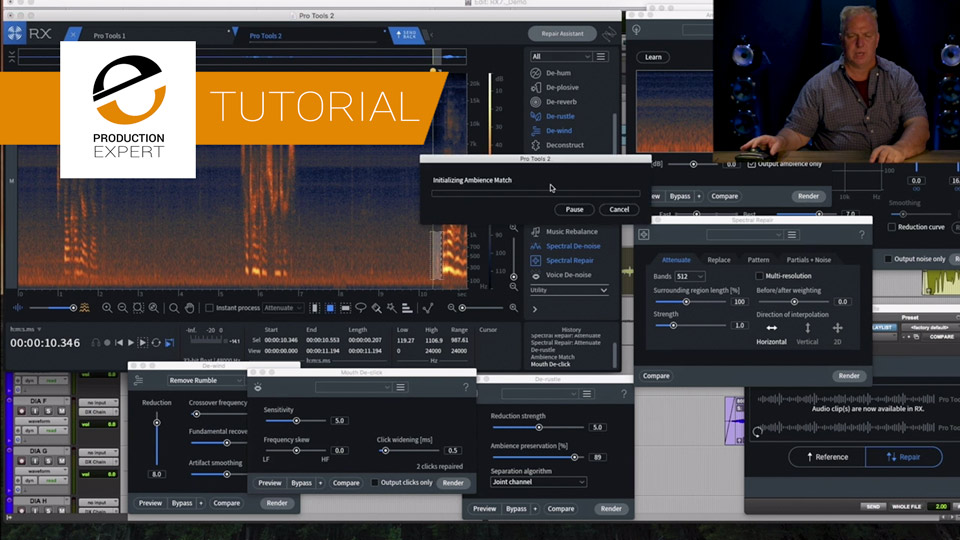Open the Instant process Attenuate dropdown
The width and height of the screenshot is (960, 540).
(x=283, y=308)
